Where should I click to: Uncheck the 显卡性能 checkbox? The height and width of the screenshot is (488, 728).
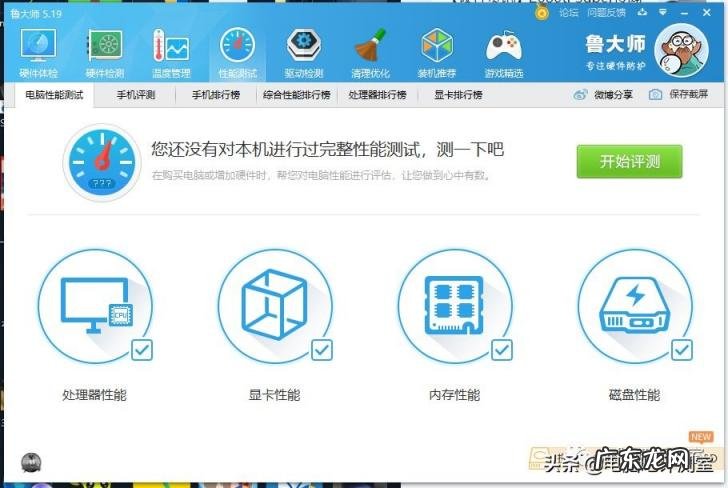[322, 350]
